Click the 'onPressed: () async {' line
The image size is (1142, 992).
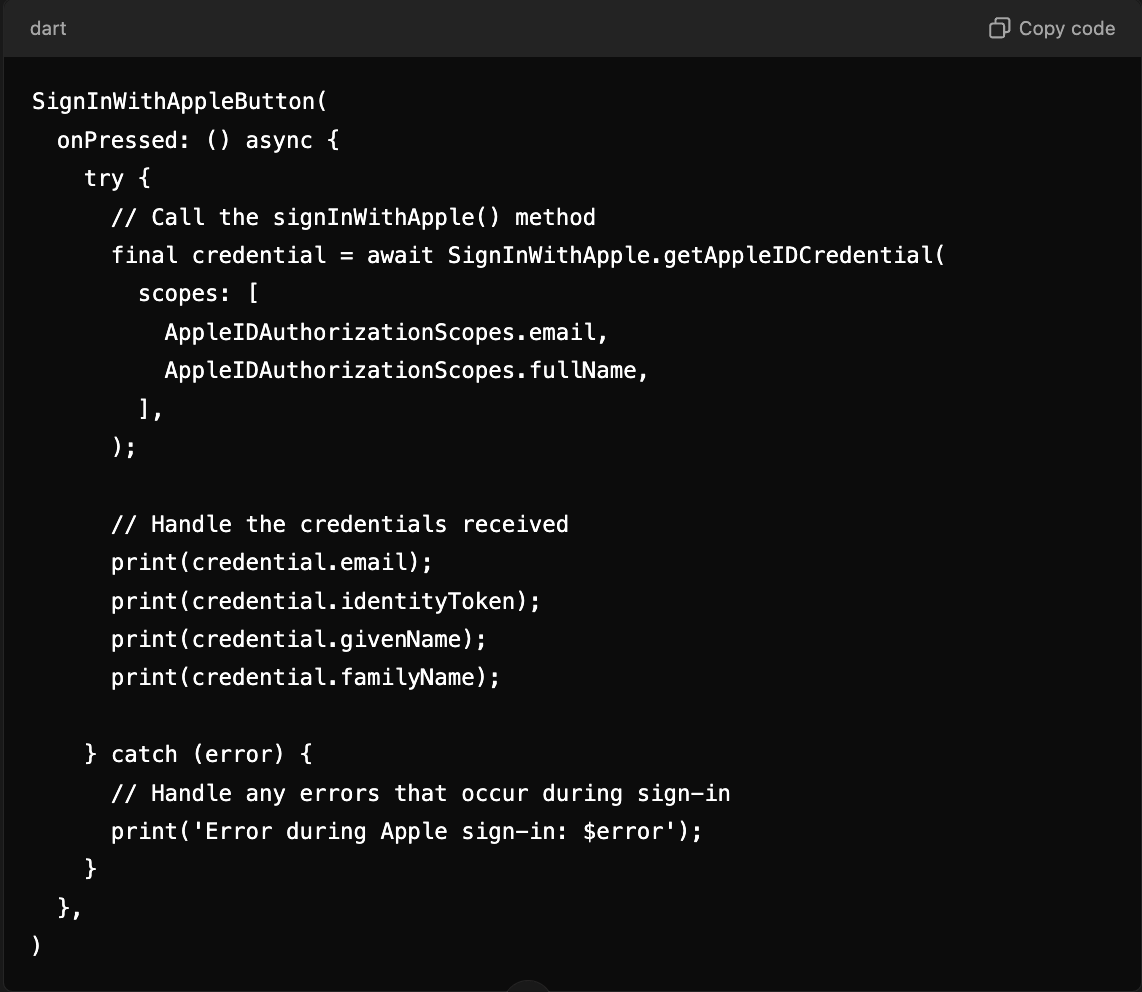(x=198, y=140)
